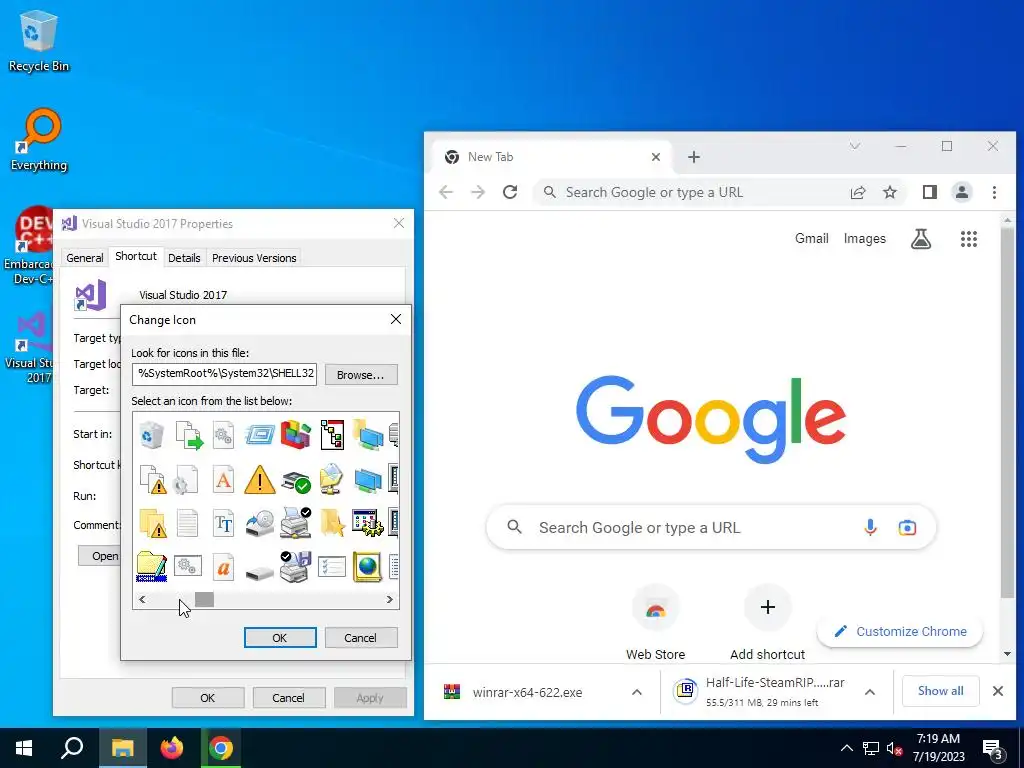This screenshot has width=1024, height=768.
Task: Select the CD drive with blue arrow icon
Action: pyautogui.click(x=259, y=524)
